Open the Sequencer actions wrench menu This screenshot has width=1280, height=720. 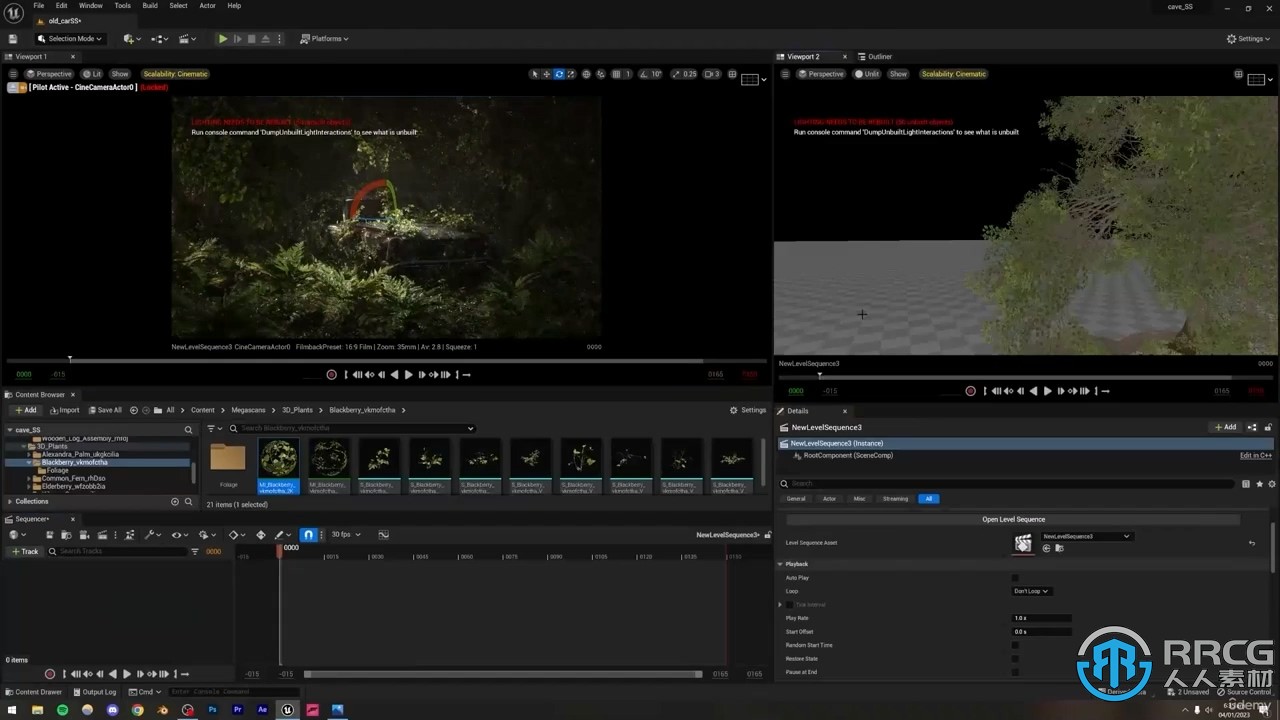point(151,535)
